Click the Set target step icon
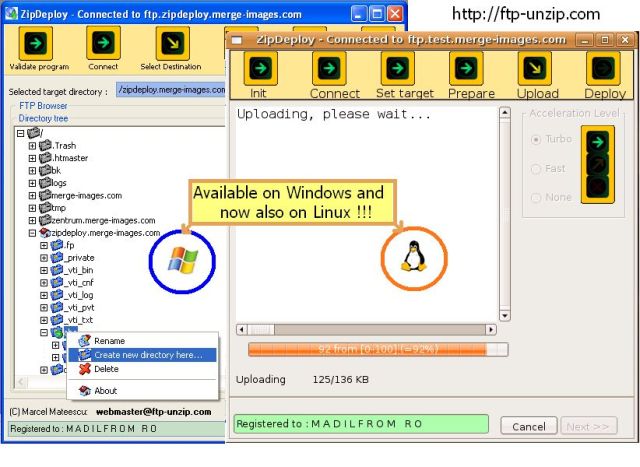The image size is (640, 467). tap(398, 68)
